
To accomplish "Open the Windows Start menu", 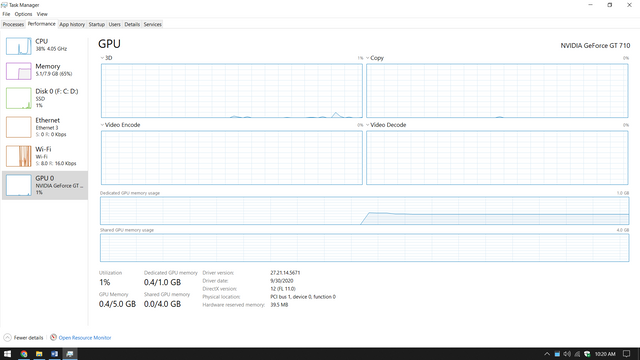I will pos(7,354).
